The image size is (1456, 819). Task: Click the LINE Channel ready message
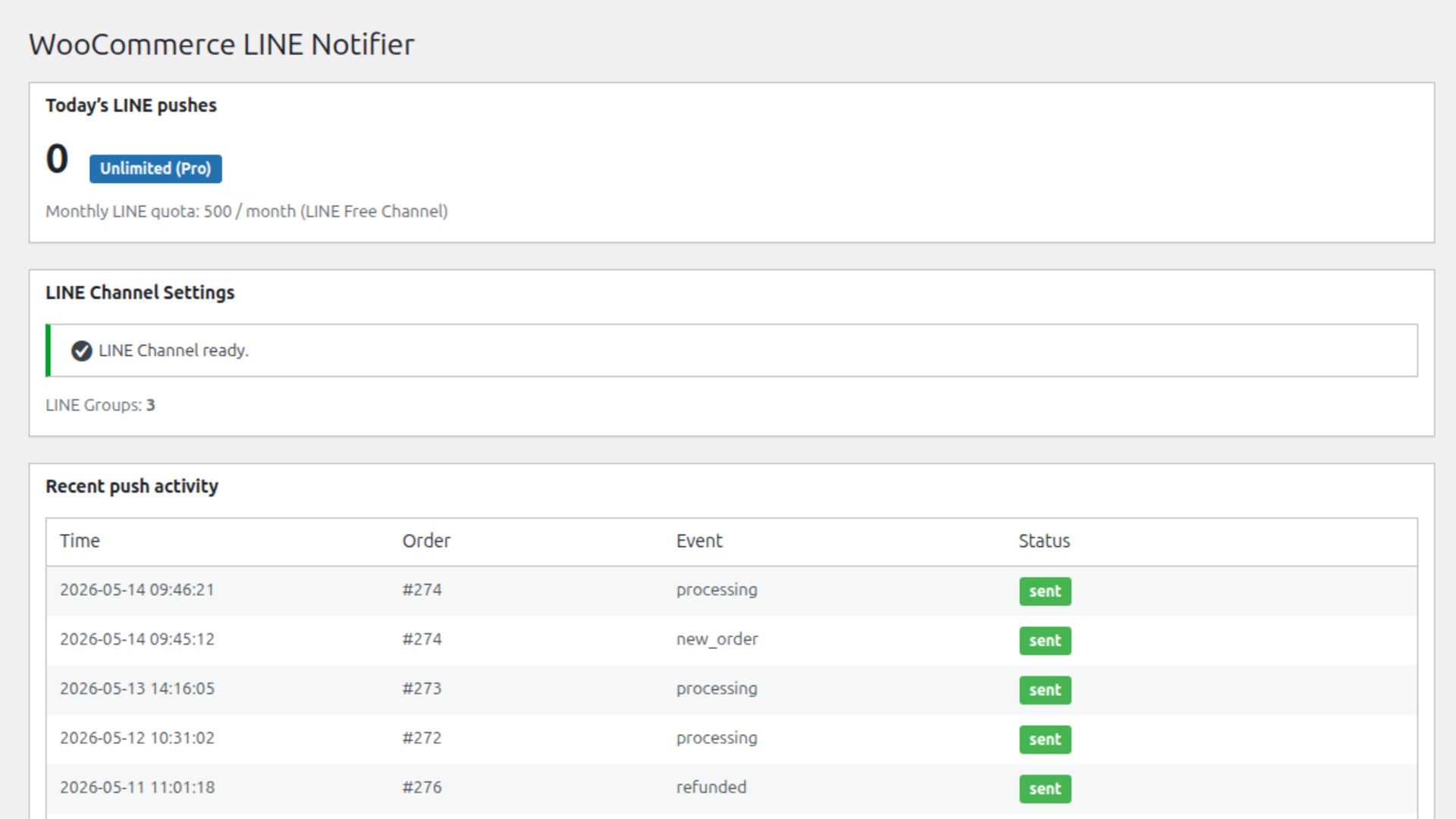(x=174, y=350)
